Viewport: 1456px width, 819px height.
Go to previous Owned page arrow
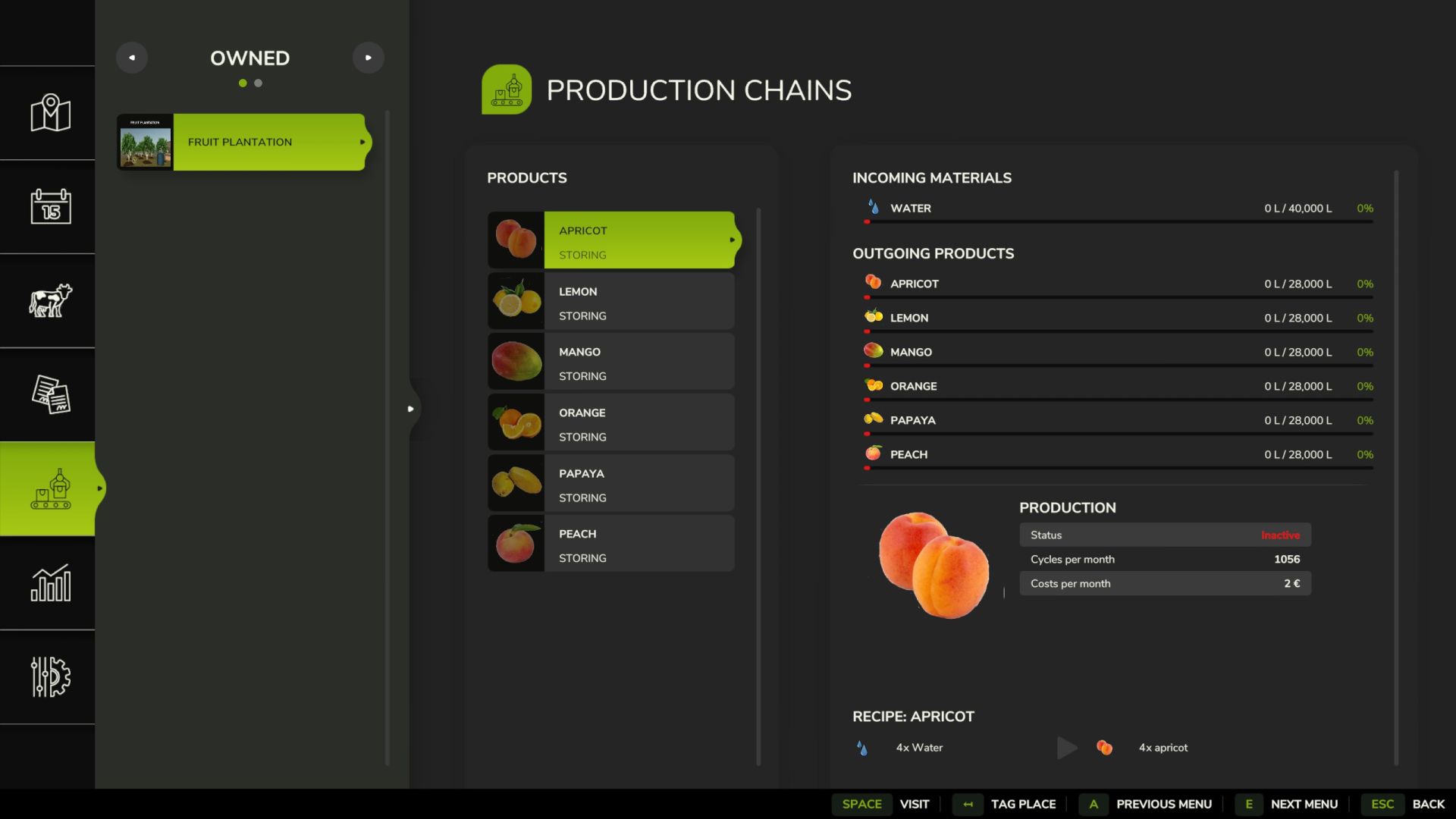[x=132, y=58]
